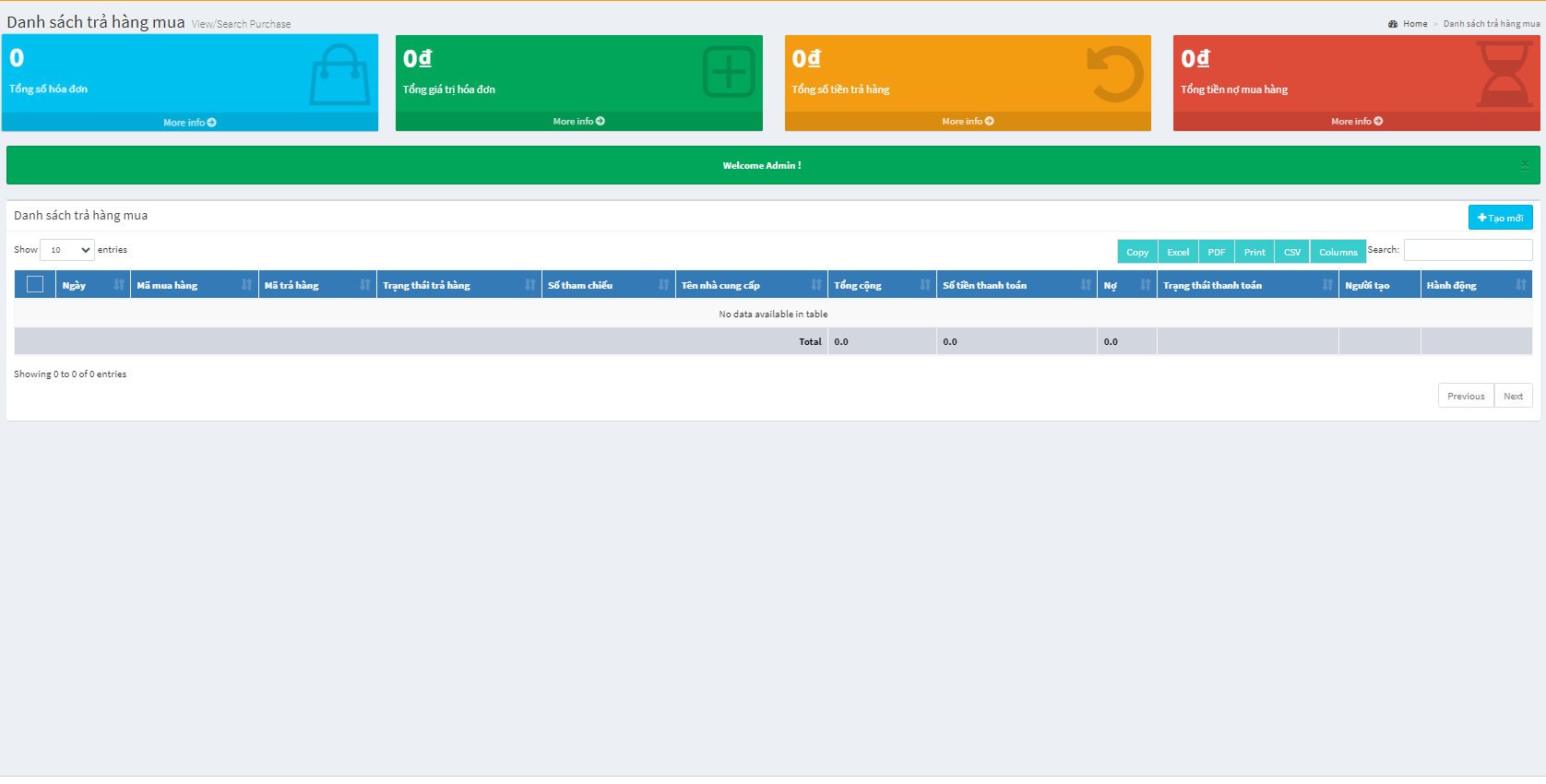Print the table
The height and width of the screenshot is (784, 1546).
1255,252
